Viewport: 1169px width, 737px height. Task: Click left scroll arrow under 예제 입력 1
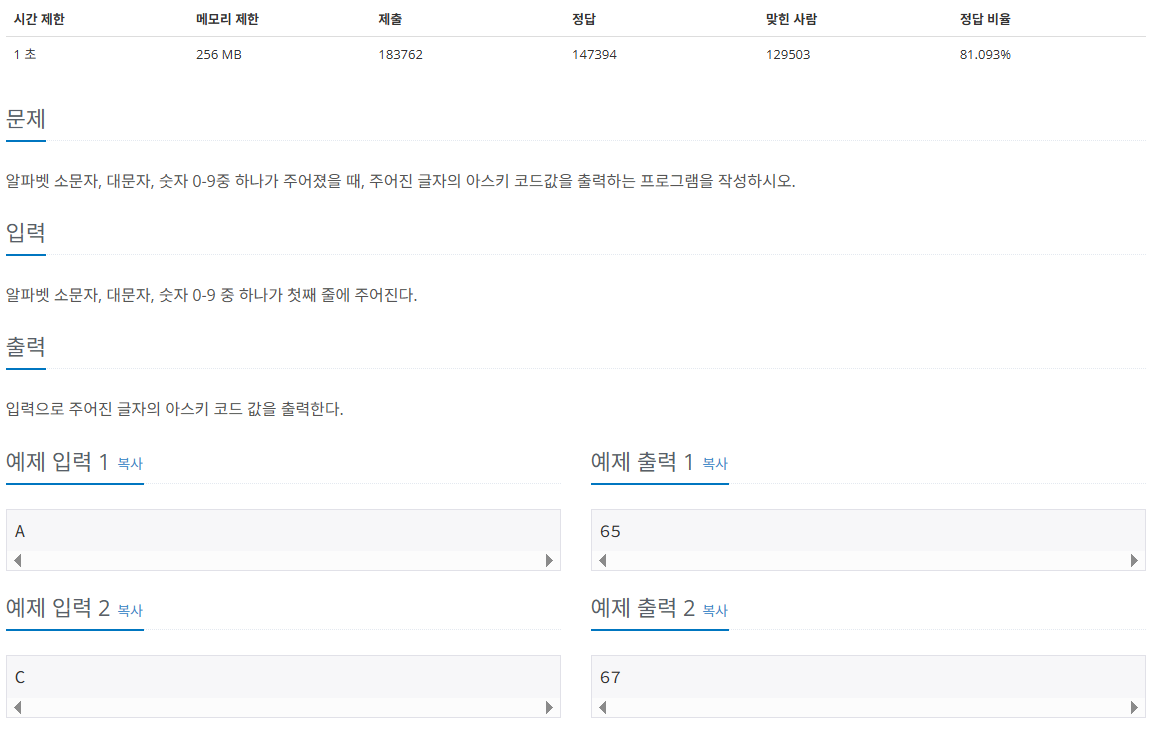click(16, 560)
